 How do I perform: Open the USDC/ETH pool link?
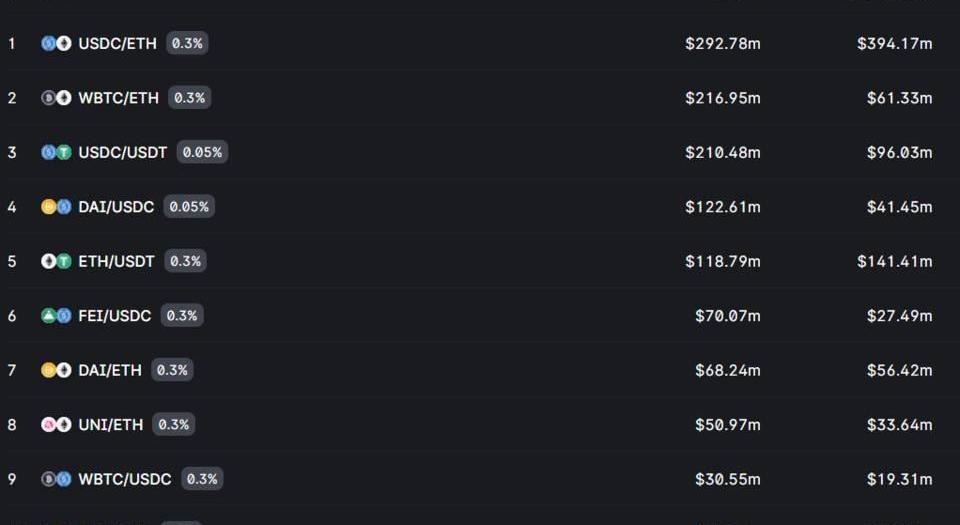(117, 43)
